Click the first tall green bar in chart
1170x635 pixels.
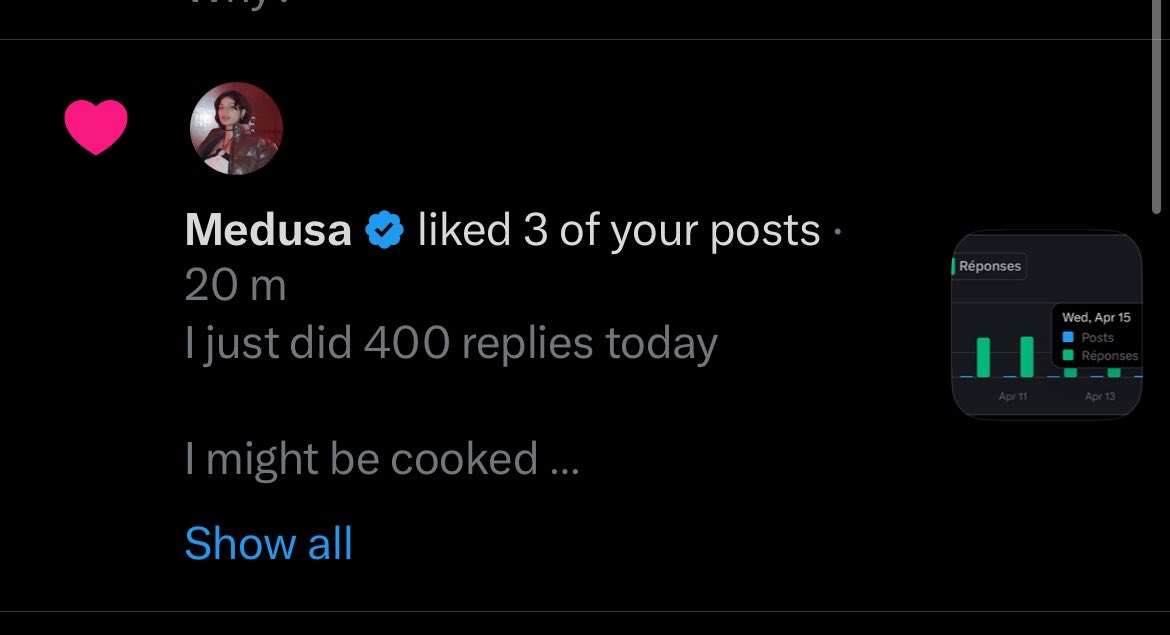point(983,357)
